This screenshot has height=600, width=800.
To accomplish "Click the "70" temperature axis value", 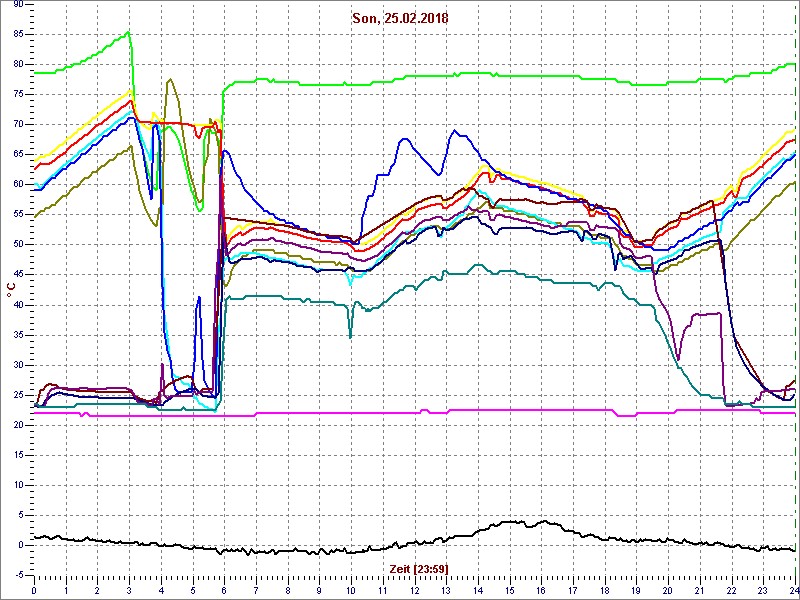I will [17, 125].
